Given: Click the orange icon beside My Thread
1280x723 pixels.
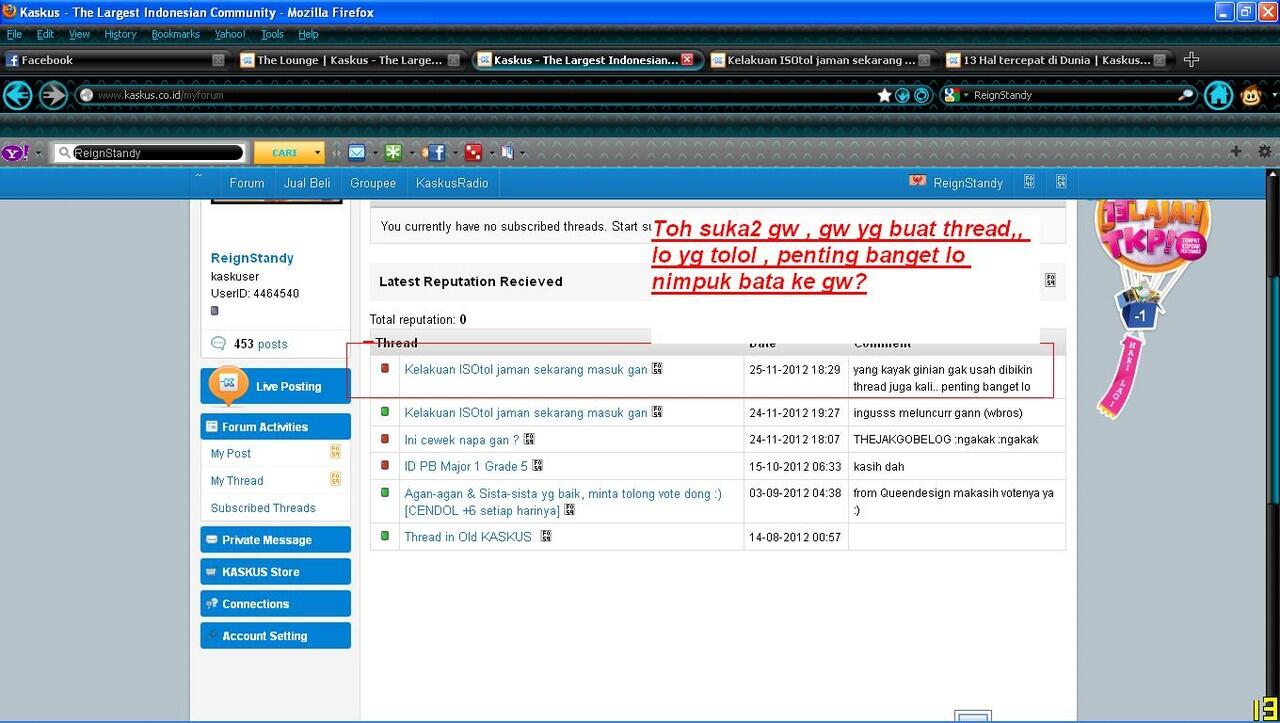Looking at the screenshot, I should [336, 479].
